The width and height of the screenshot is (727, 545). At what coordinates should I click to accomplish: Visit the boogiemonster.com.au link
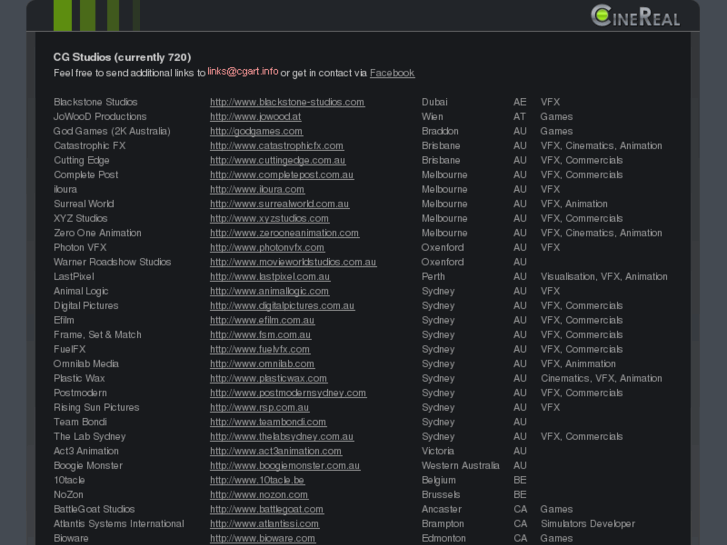coord(285,466)
